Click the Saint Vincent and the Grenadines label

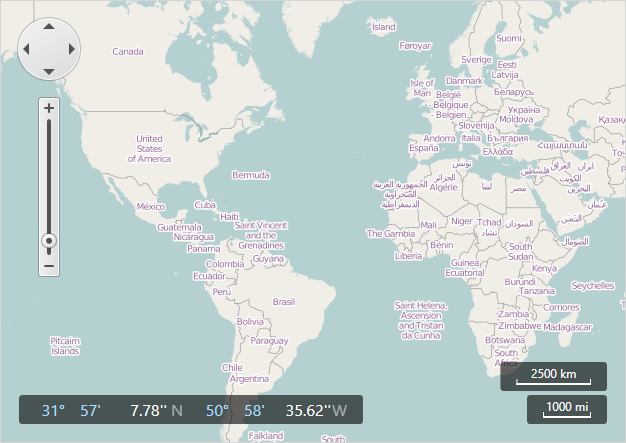pyautogui.click(x=261, y=235)
